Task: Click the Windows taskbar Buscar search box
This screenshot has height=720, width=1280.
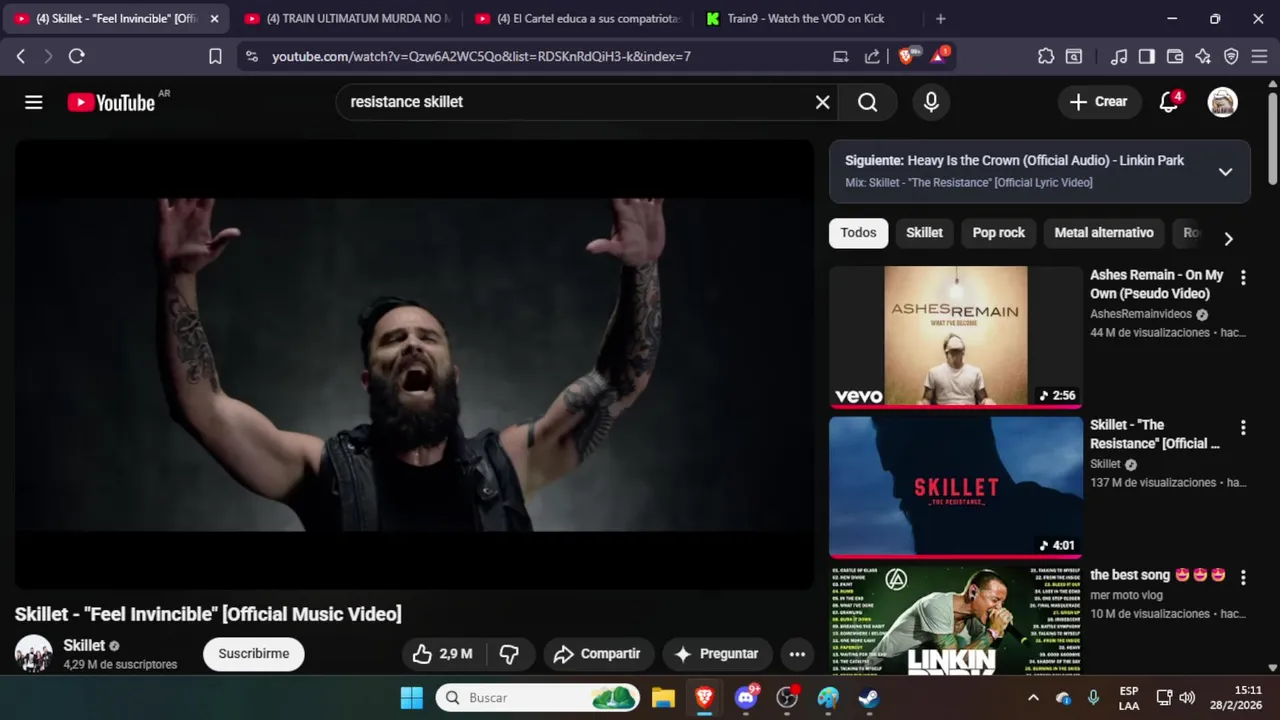Action: pos(538,698)
